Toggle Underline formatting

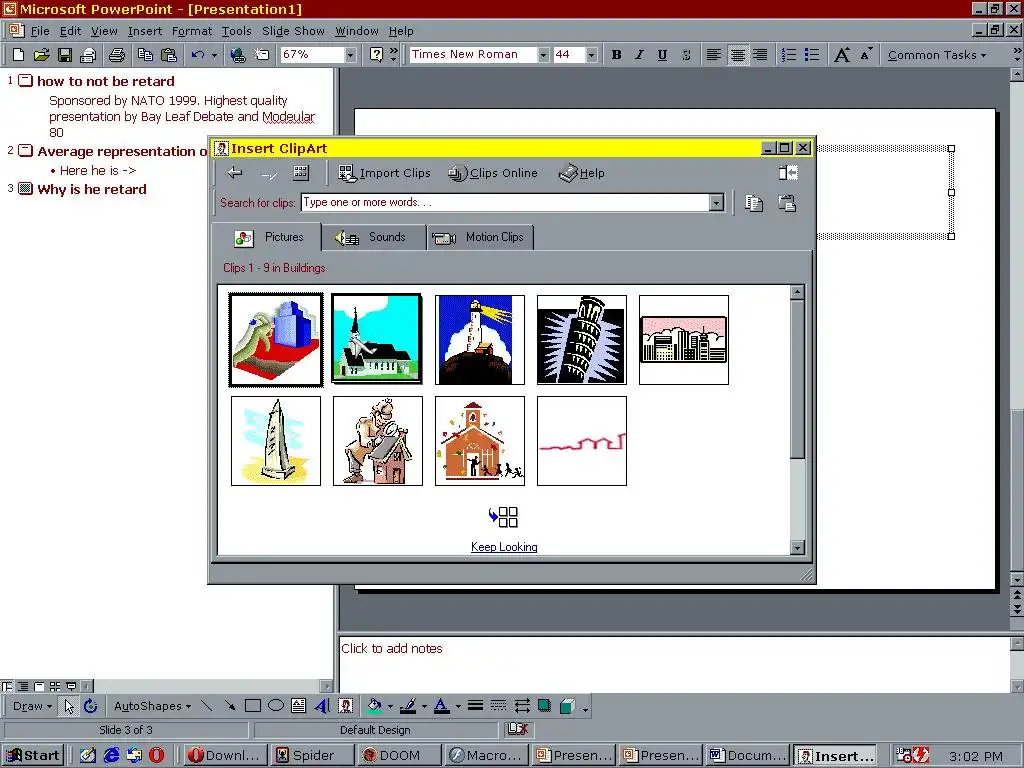click(662, 55)
